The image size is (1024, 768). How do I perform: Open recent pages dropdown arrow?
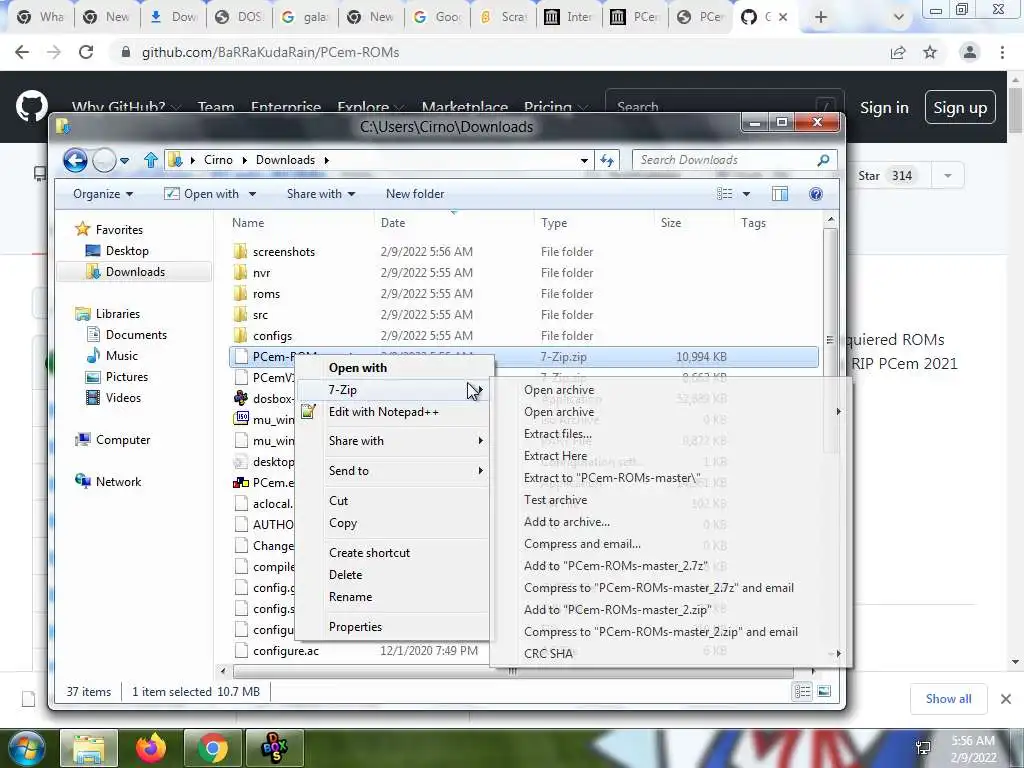point(125,160)
